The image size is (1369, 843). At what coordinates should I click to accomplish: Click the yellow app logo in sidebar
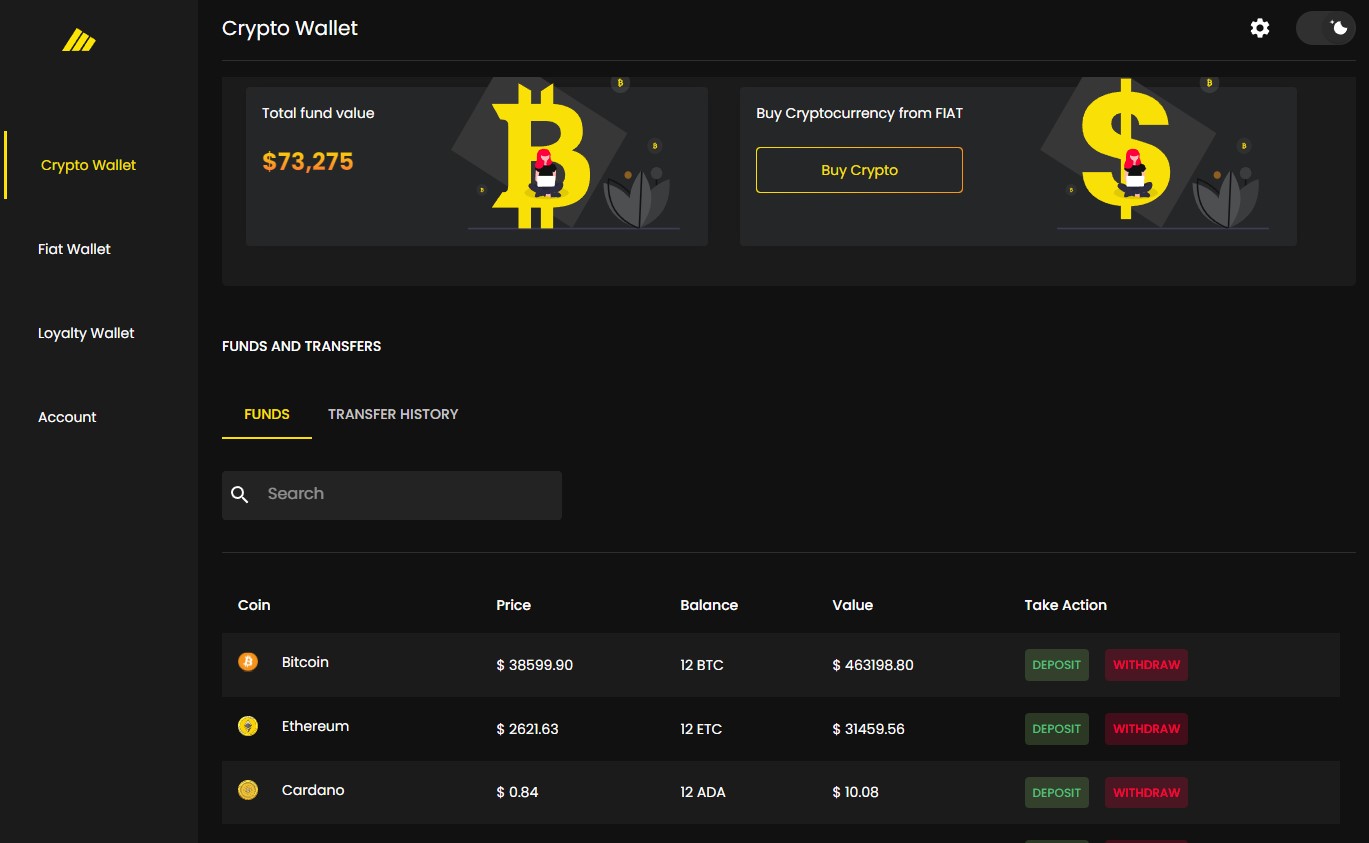click(x=79, y=40)
